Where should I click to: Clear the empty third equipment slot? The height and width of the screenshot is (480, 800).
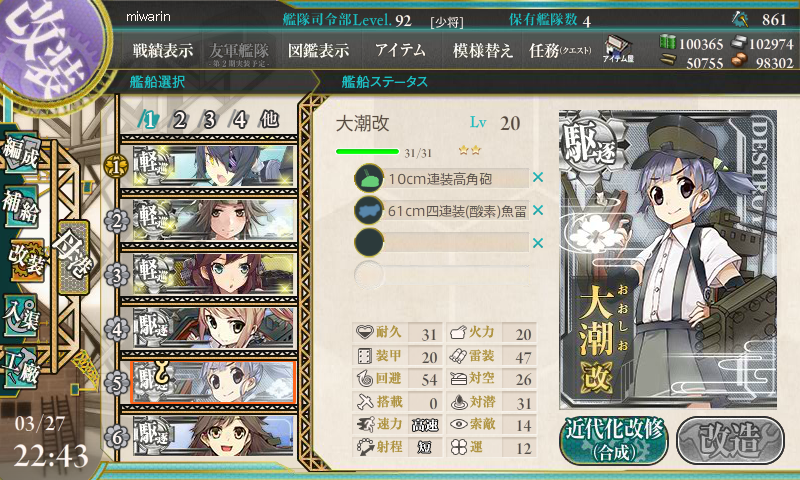click(538, 243)
